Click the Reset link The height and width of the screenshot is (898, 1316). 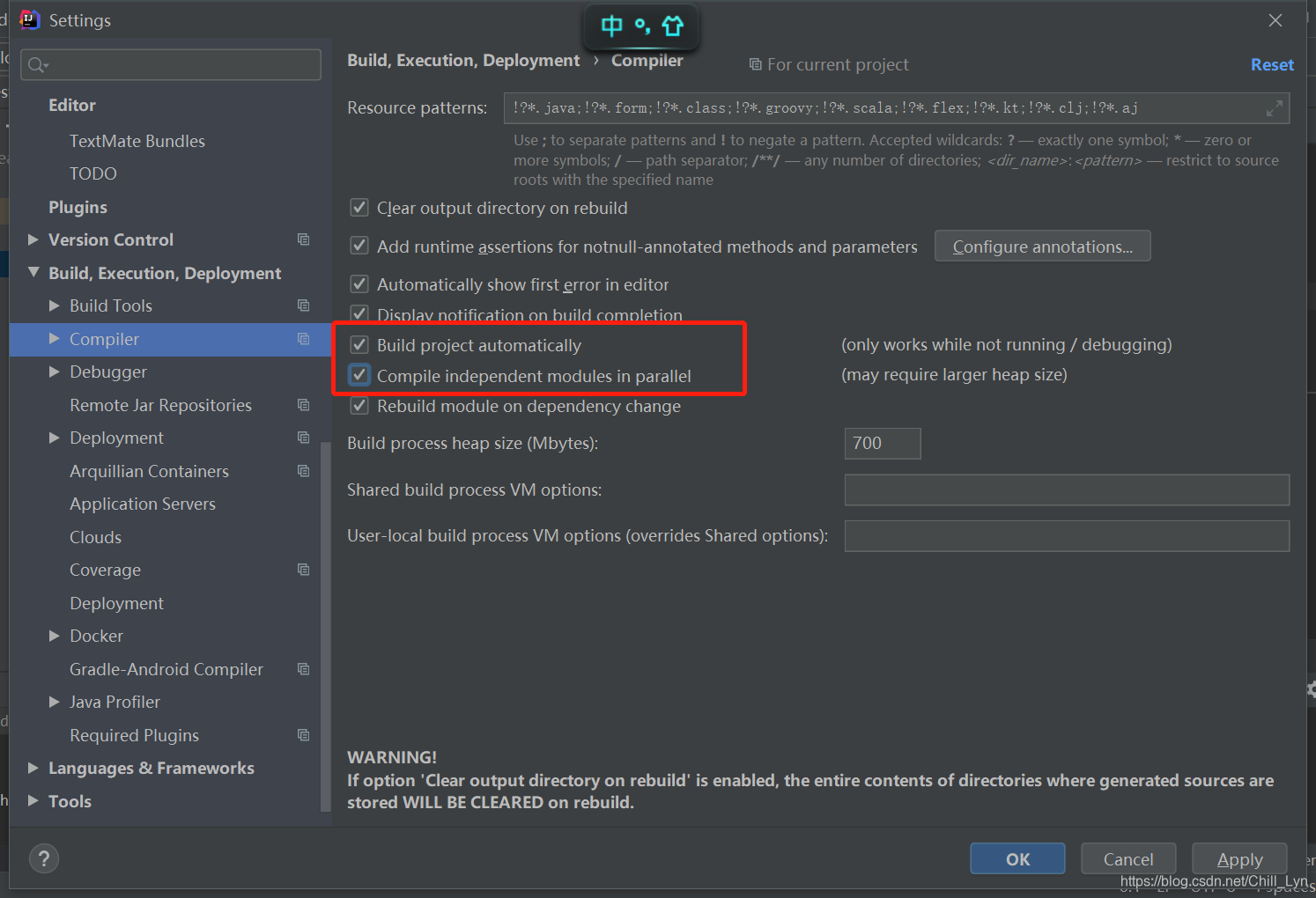(x=1272, y=64)
